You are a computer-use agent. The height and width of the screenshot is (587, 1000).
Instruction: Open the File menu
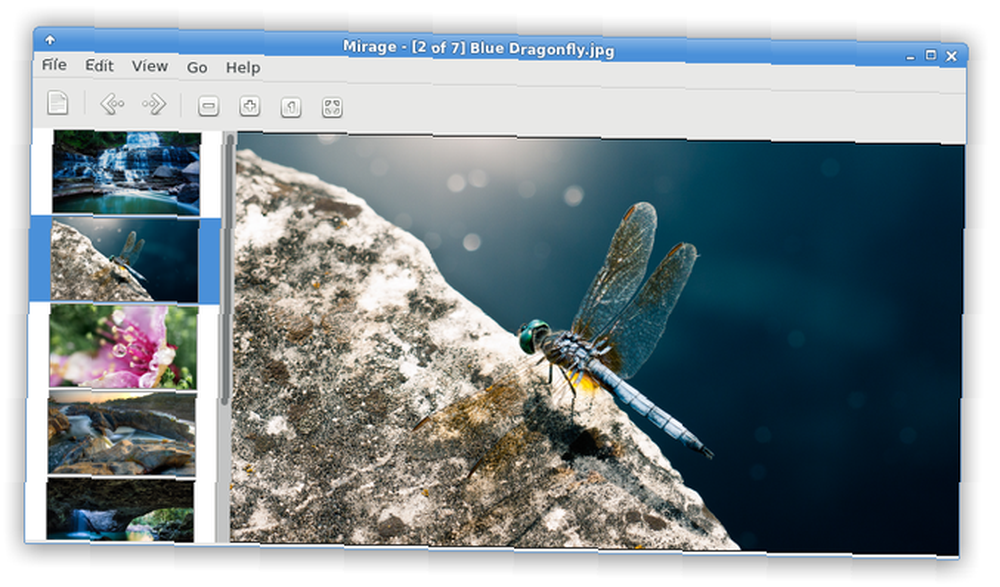[54, 64]
